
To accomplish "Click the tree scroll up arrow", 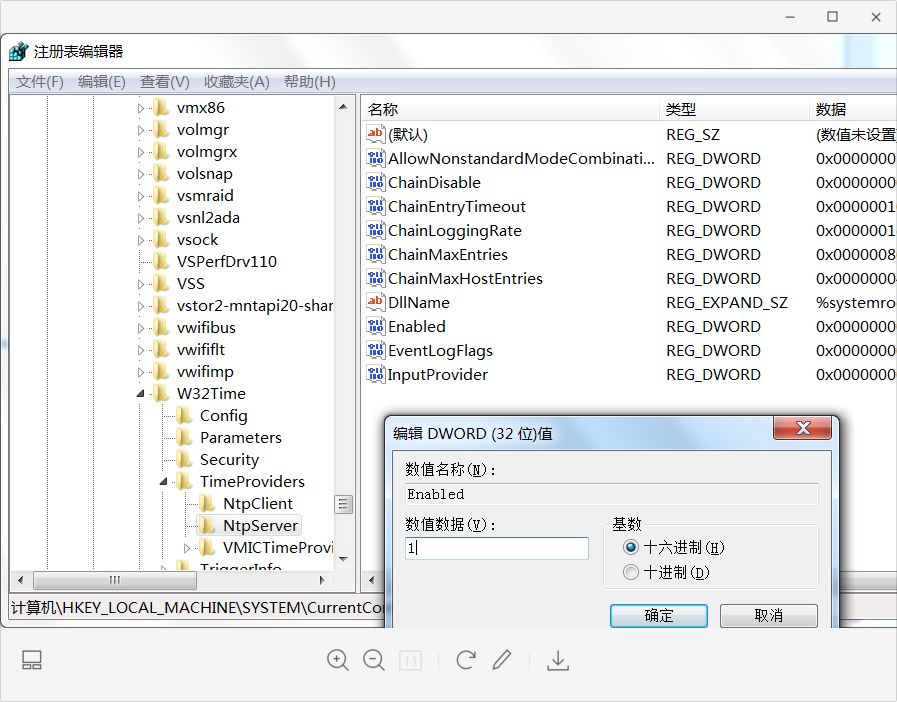I will click(x=343, y=106).
